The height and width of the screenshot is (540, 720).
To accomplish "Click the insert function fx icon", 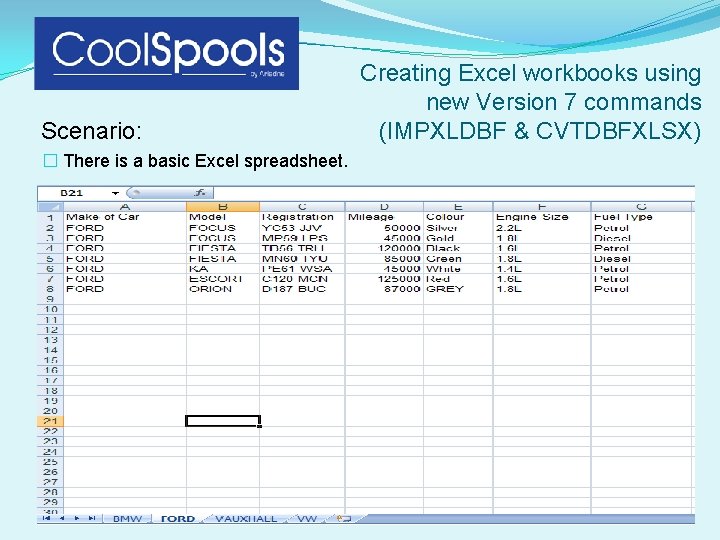I will (200, 193).
